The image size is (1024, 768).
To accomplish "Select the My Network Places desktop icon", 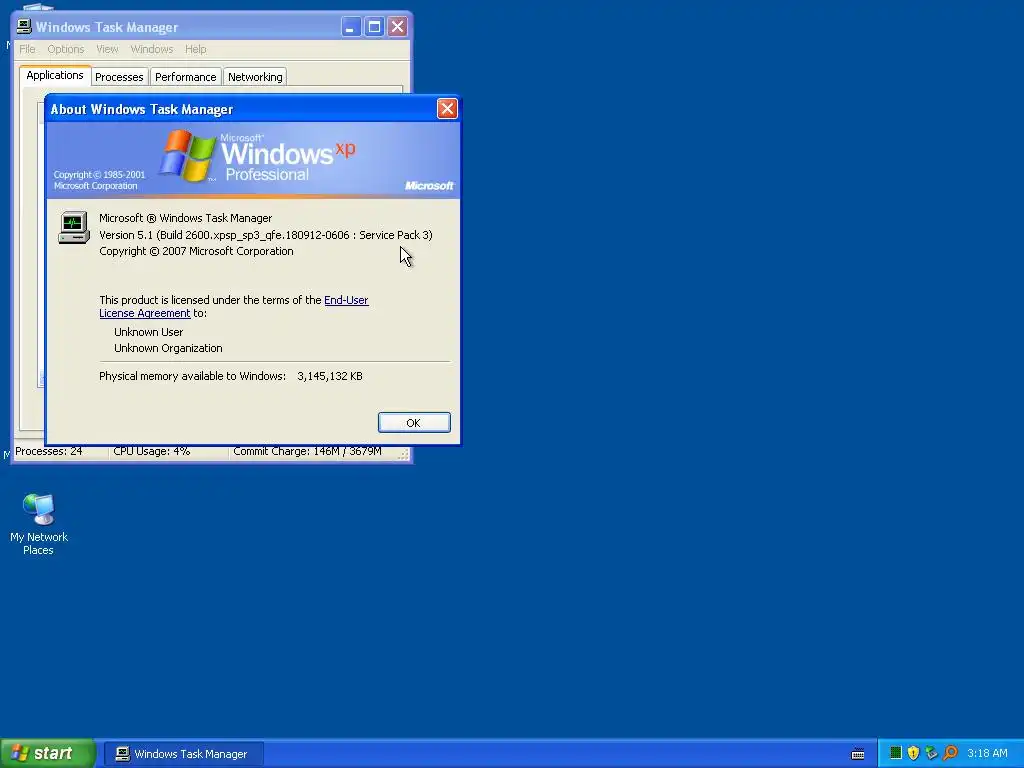I will point(39,524).
